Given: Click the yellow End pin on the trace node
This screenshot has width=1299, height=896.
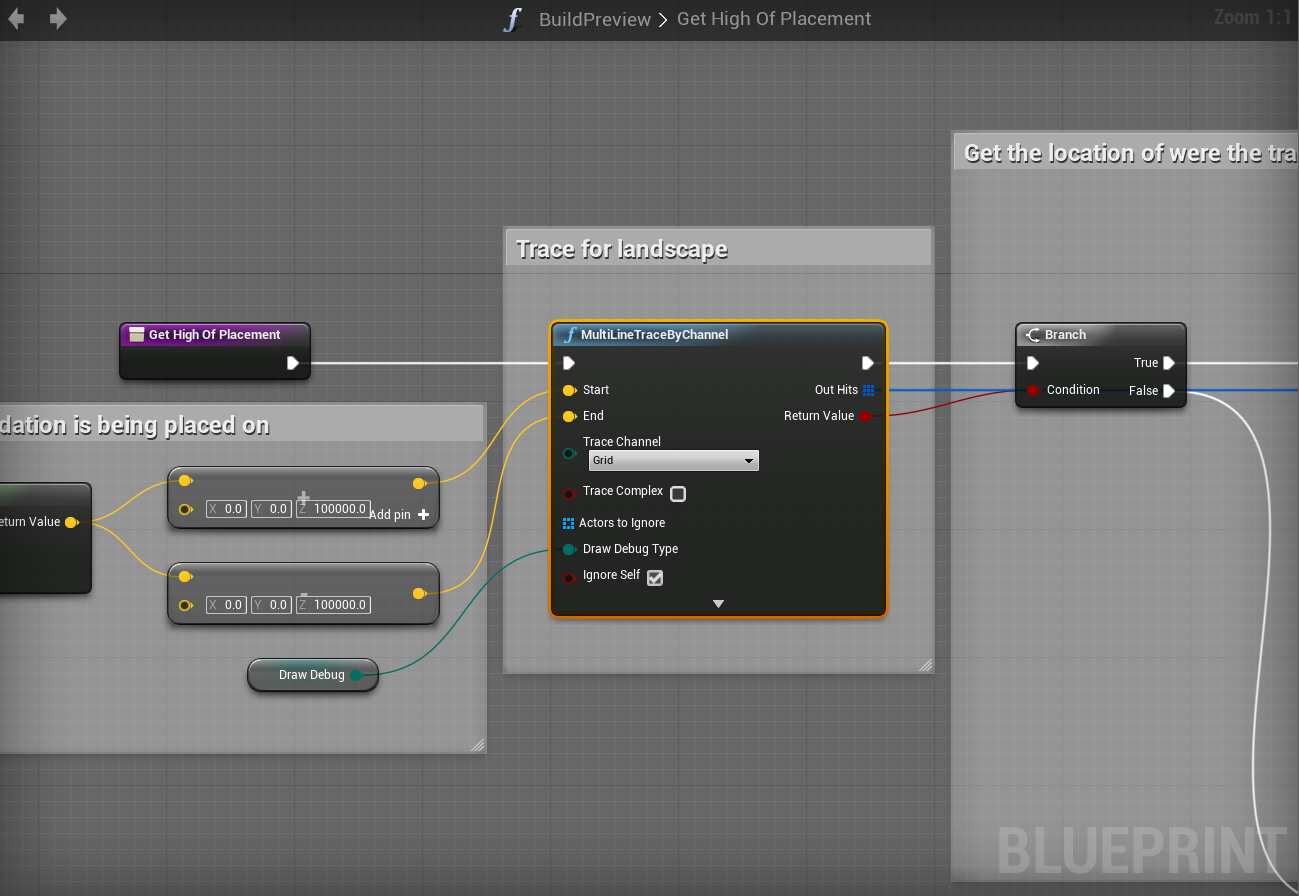Looking at the screenshot, I should (569, 416).
